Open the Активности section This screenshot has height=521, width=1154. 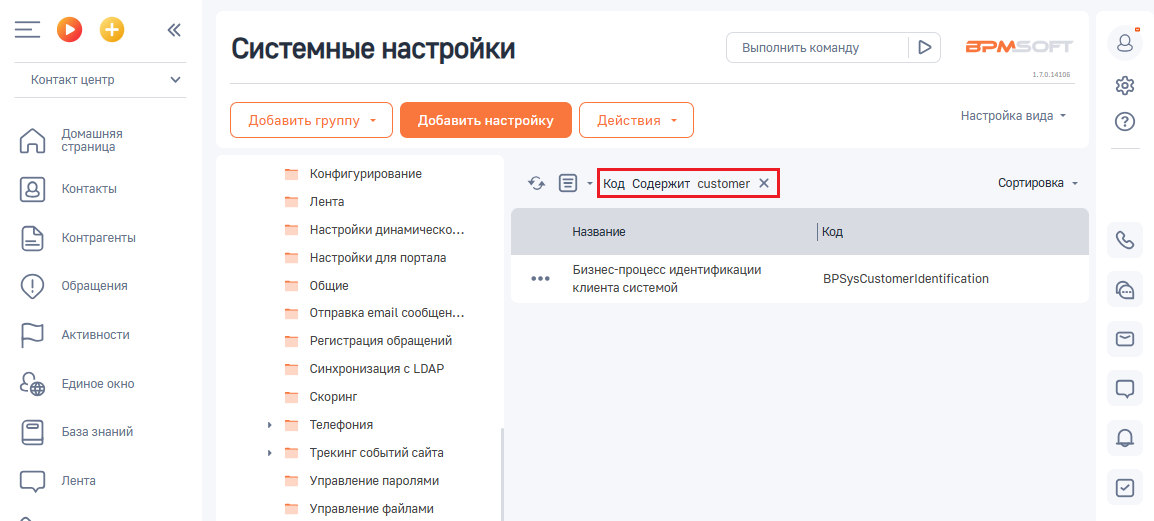click(96, 335)
